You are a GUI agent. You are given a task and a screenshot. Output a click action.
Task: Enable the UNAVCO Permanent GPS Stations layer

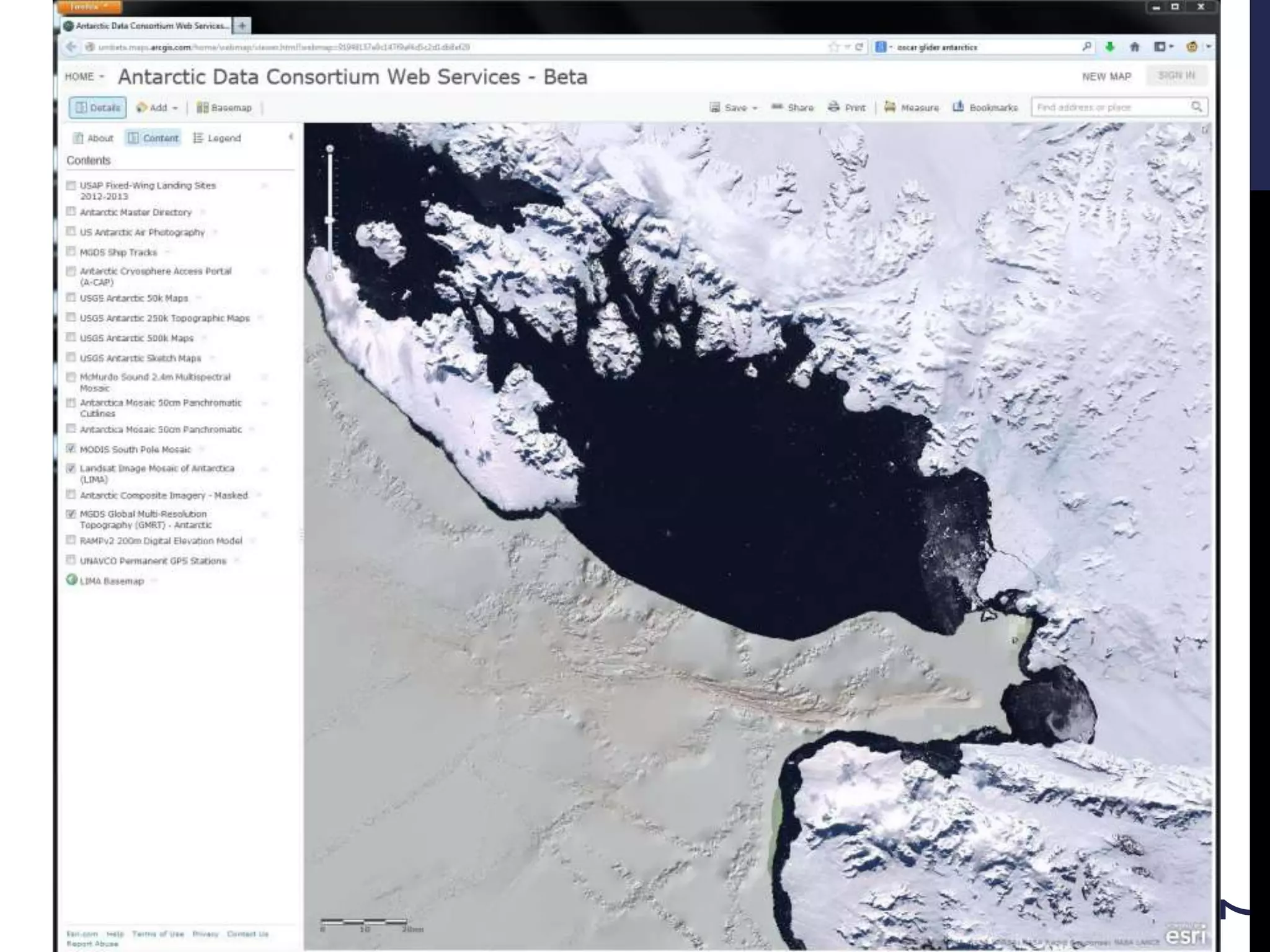(x=71, y=560)
